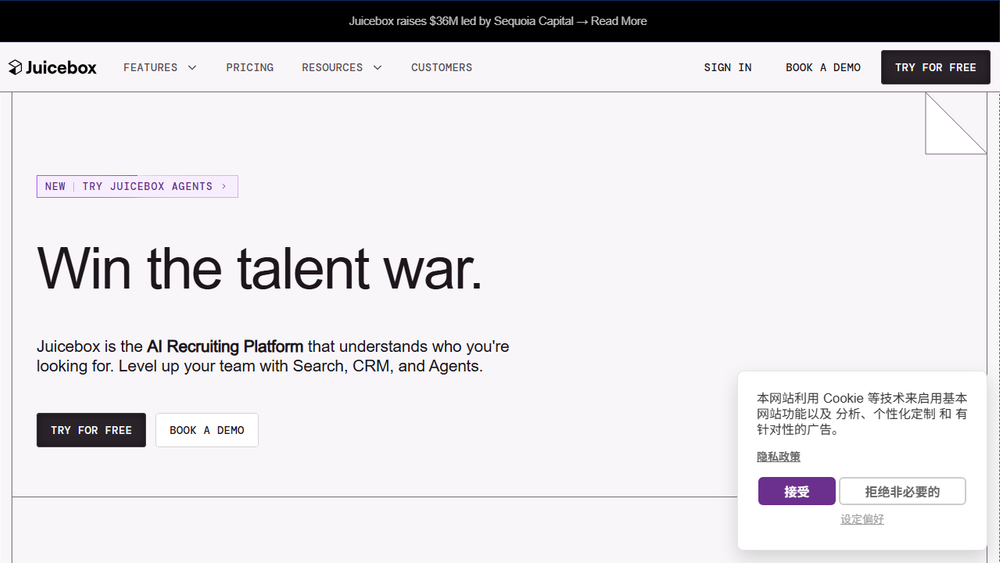Accept cookies with the 接受 button
The height and width of the screenshot is (563, 1000).
(x=797, y=491)
